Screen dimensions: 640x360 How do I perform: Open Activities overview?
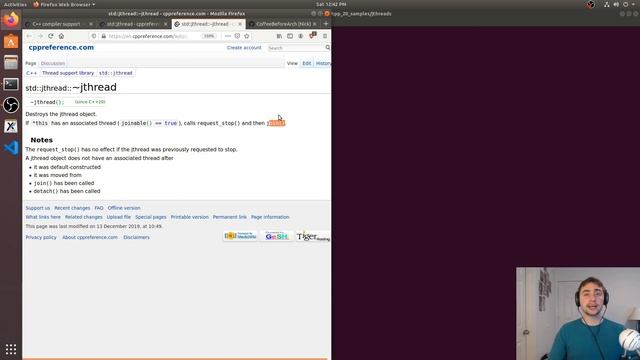click(15, 4)
